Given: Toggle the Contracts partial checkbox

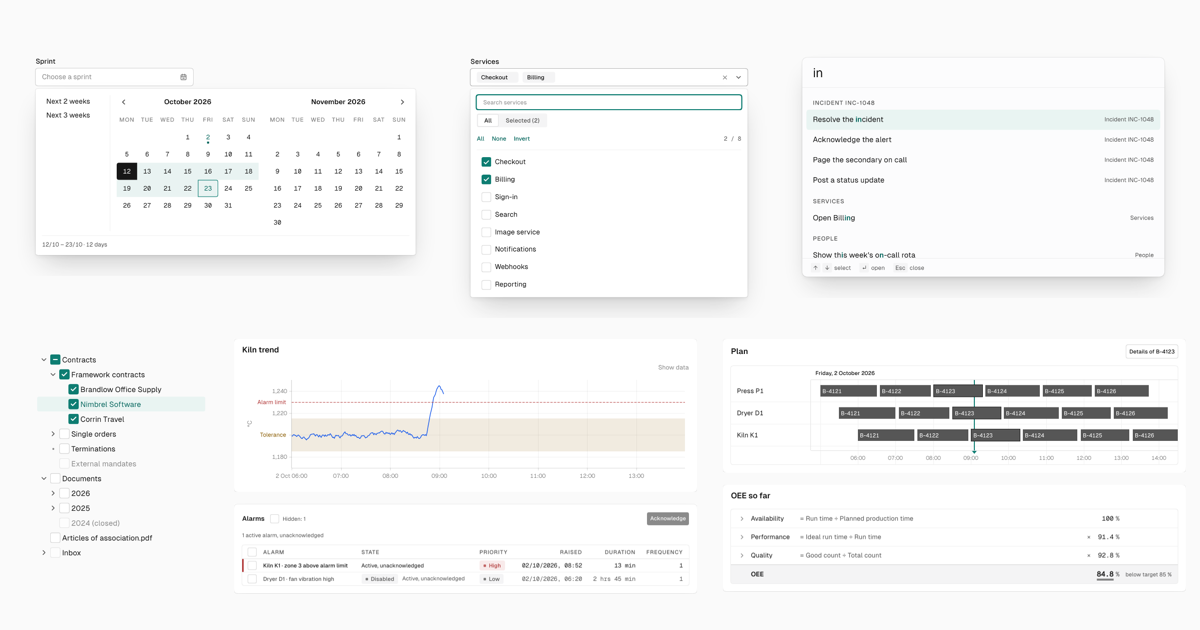Looking at the screenshot, I should (x=55, y=360).
